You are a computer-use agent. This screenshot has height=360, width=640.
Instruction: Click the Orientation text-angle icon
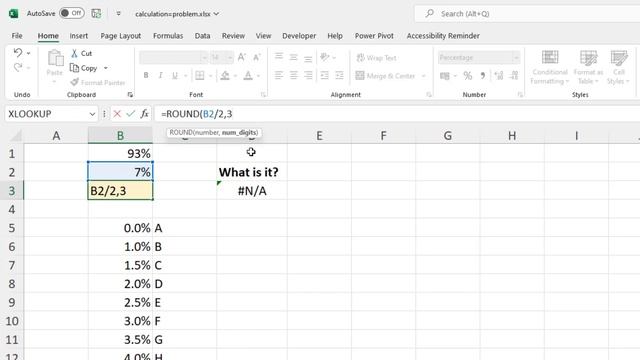click(x=325, y=57)
